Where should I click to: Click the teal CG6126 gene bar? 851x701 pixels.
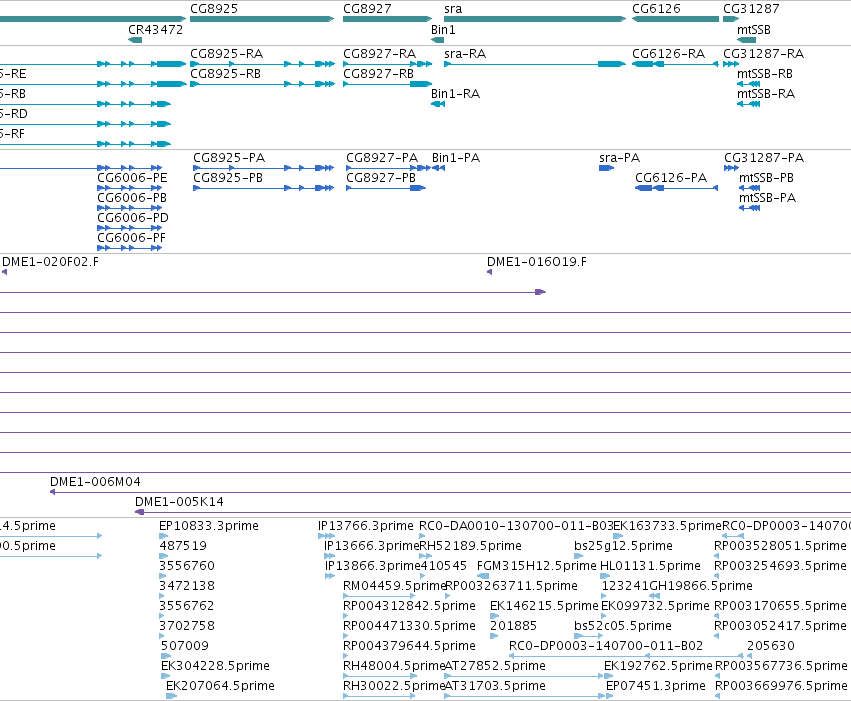pos(675,19)
